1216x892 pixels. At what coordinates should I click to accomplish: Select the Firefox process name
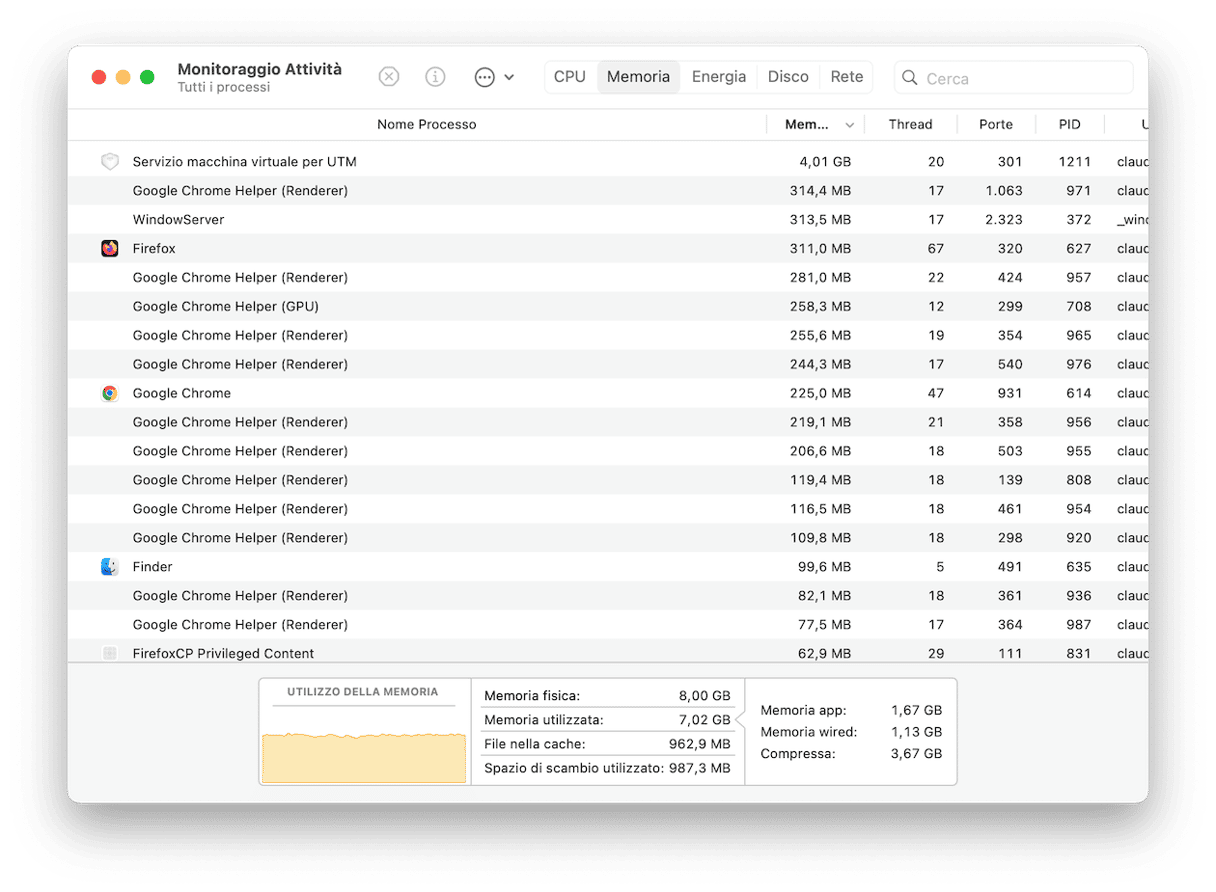[x=154, y=248]
